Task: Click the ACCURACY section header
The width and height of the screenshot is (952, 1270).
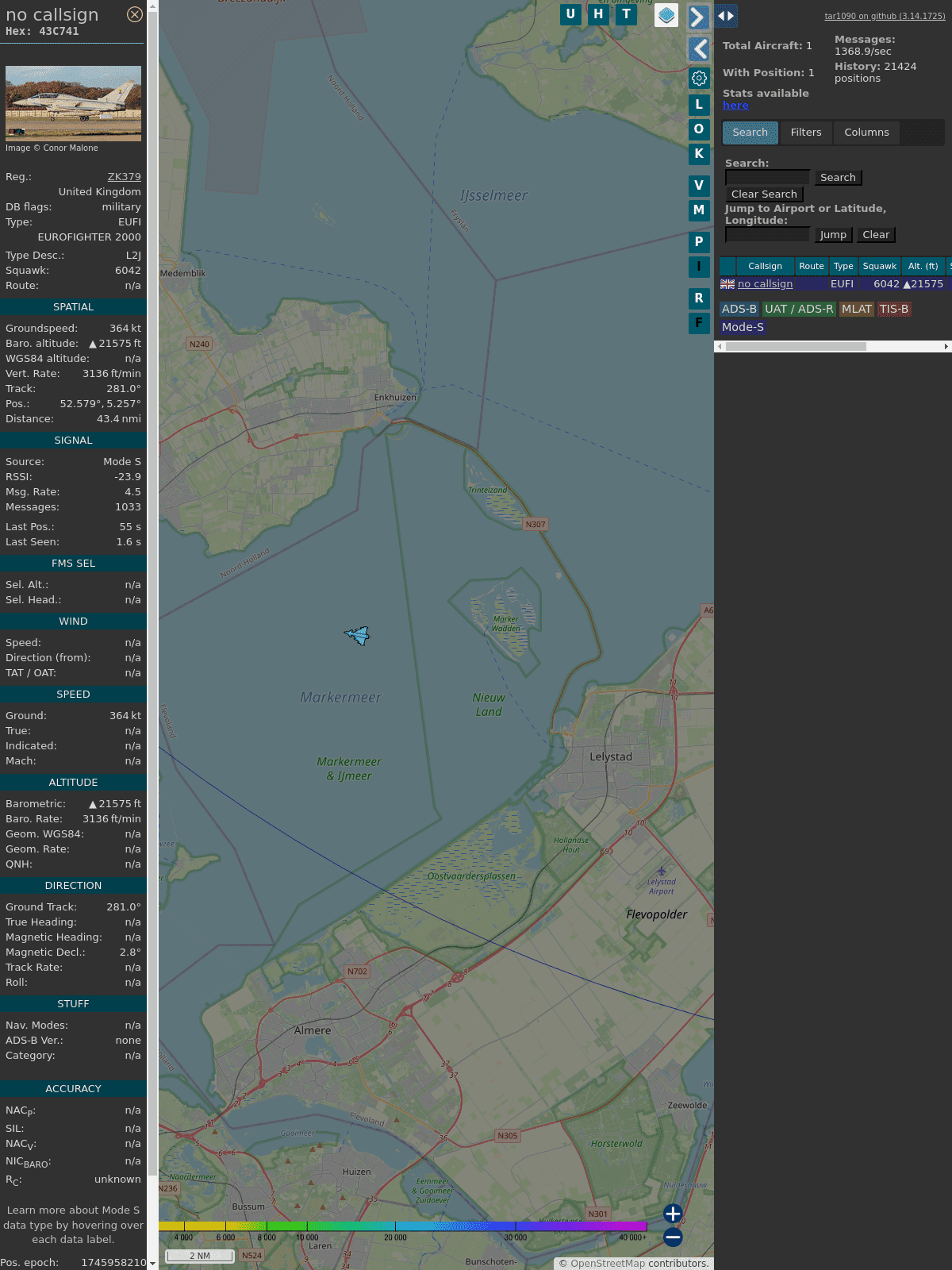Action: (x=73, y=1089)
